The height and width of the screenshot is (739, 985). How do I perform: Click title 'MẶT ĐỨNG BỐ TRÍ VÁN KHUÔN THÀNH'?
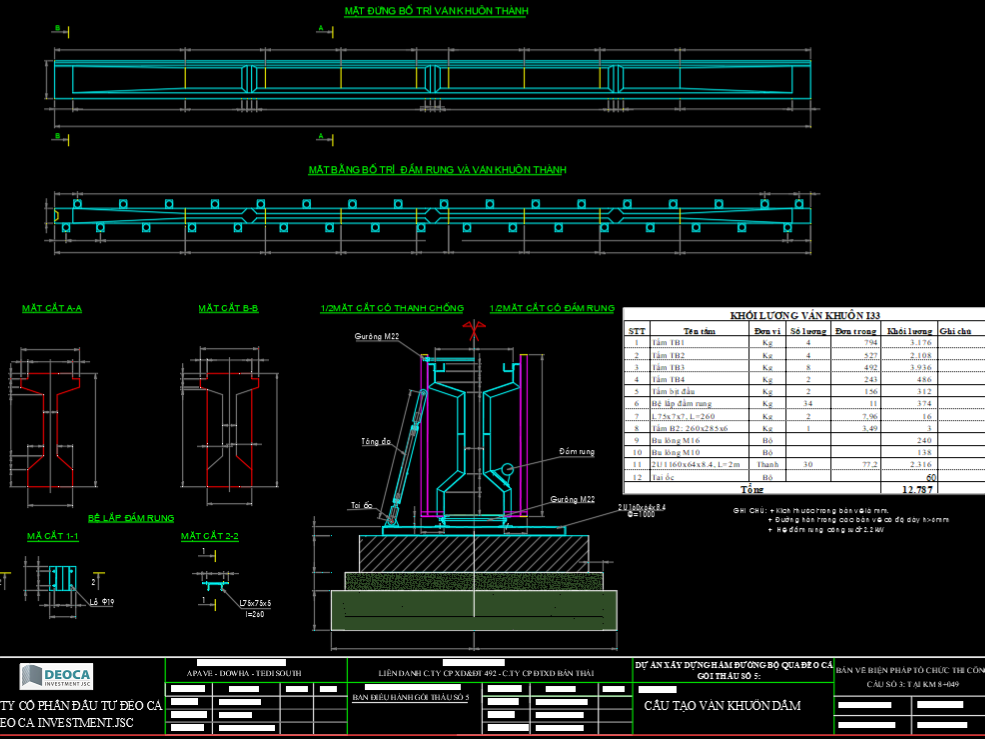pos(436,11)
